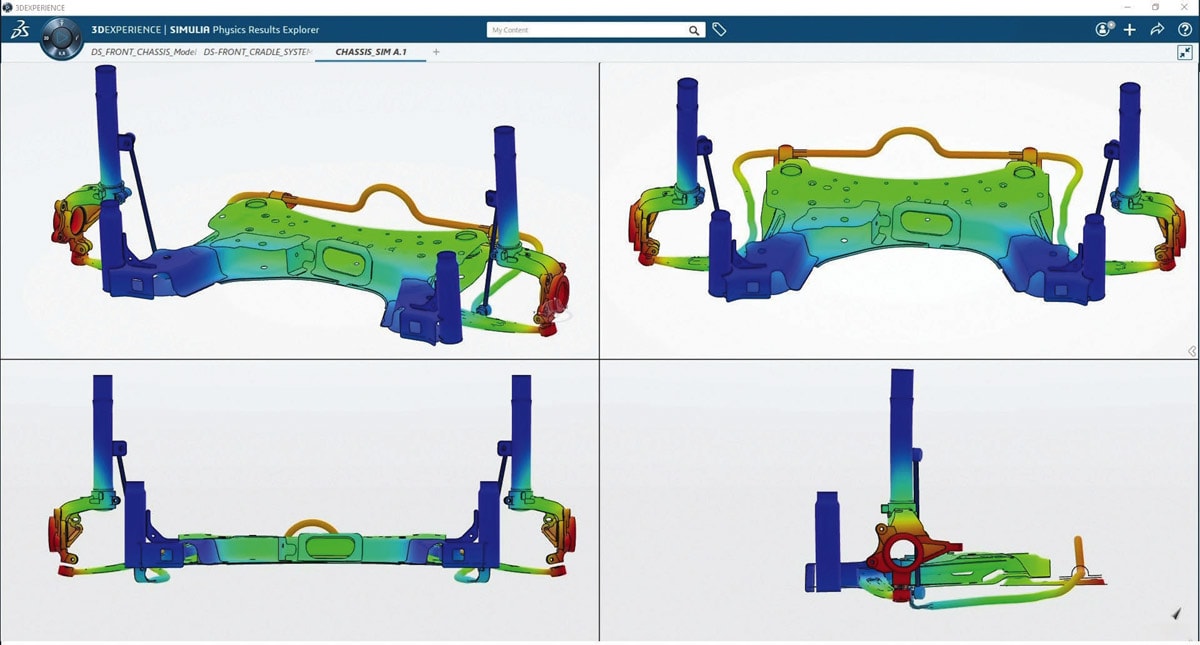Viewport: 1200px width, 645px height.
Task: Open help using the question mark icon
Action: [x=1185, y=30]
